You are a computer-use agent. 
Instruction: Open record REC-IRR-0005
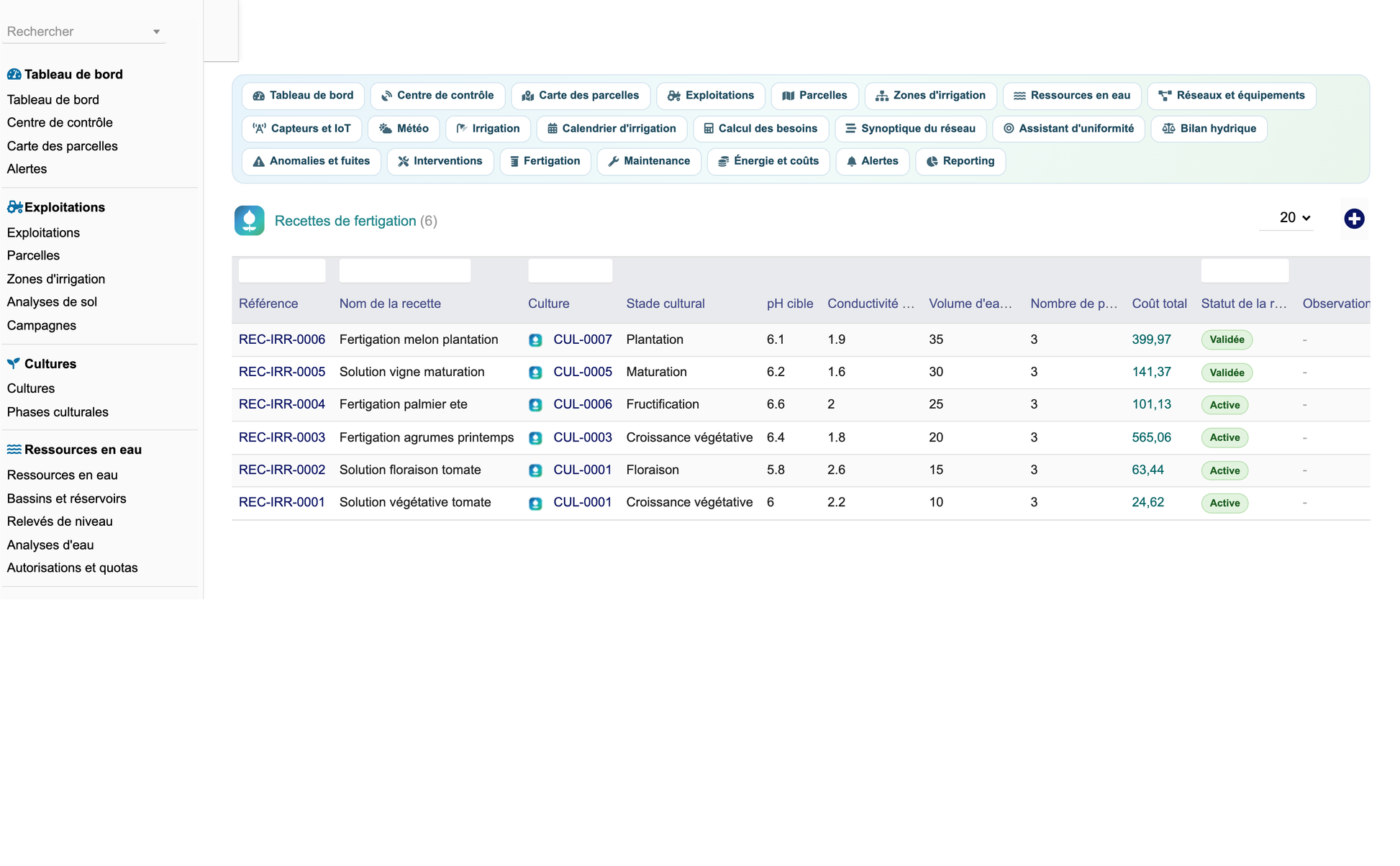(x=282, y=372)
